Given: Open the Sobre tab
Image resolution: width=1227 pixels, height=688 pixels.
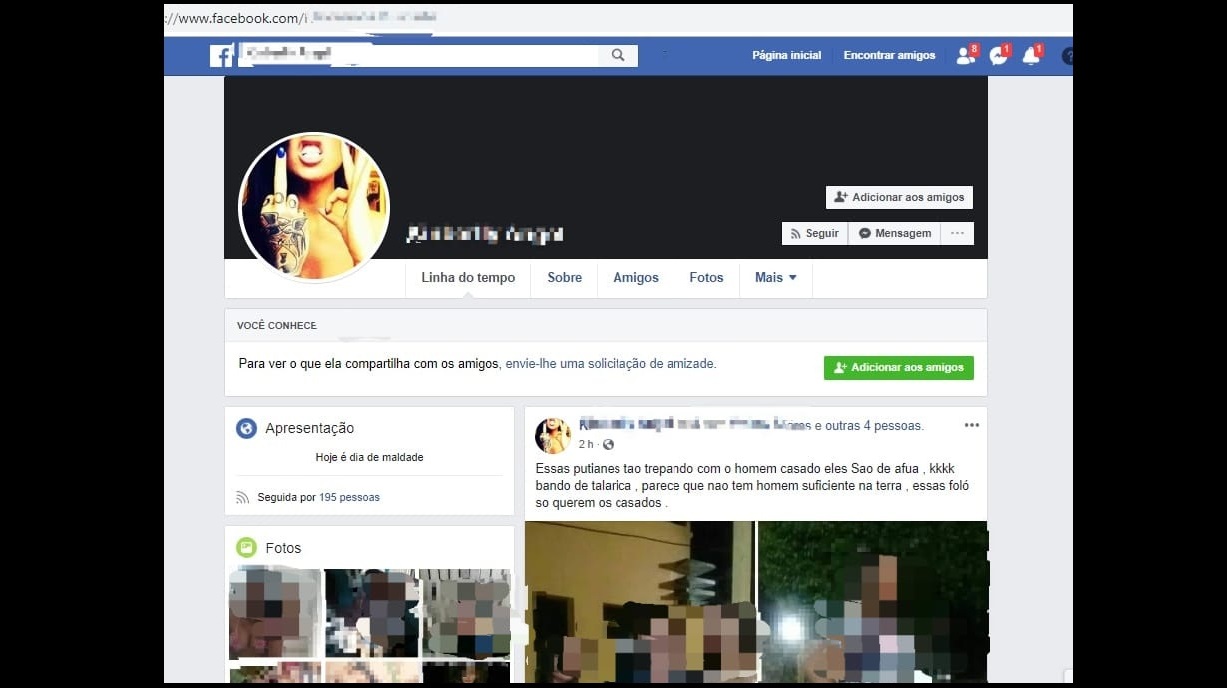Looking at the screenshot, I should (564, 278).
